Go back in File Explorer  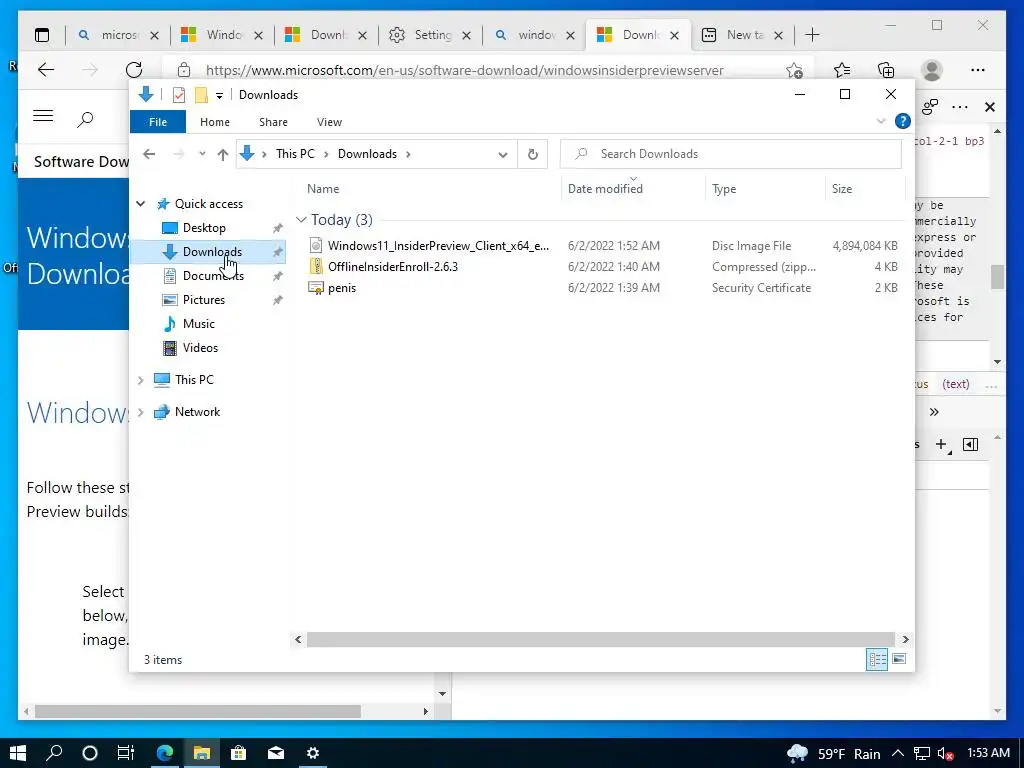pyautogui.click(x=150, y=154)
